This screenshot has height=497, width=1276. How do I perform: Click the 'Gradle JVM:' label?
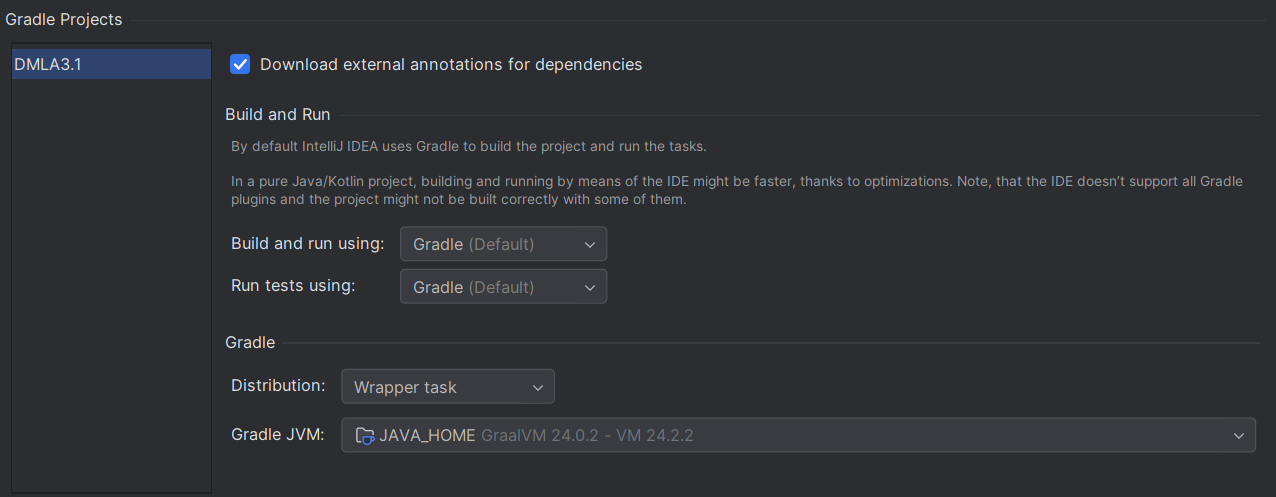278,435
